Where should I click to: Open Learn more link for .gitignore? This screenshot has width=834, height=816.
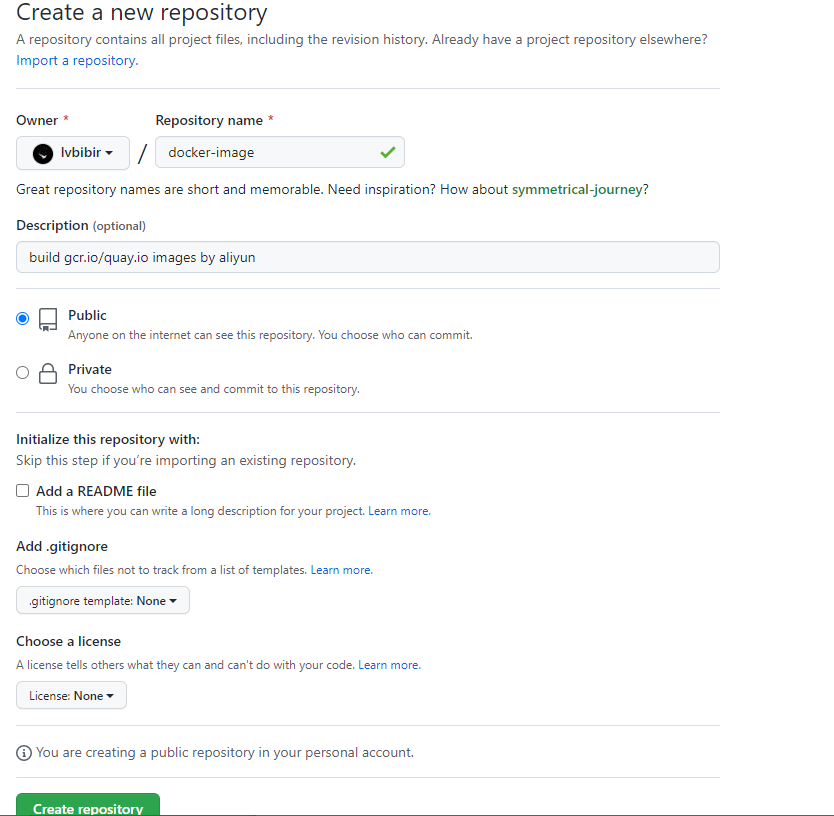341,570
